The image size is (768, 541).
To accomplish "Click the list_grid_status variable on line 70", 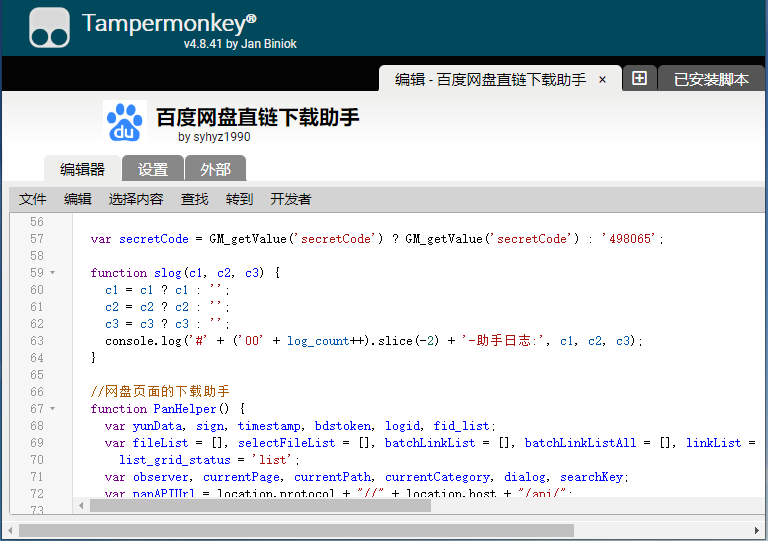I will coord(175,460).
